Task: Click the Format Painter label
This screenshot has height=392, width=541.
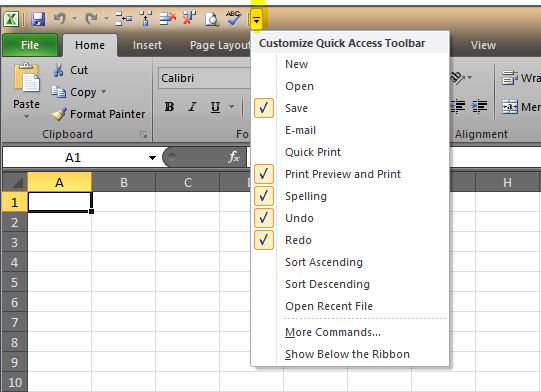Action: pos(108,114)
